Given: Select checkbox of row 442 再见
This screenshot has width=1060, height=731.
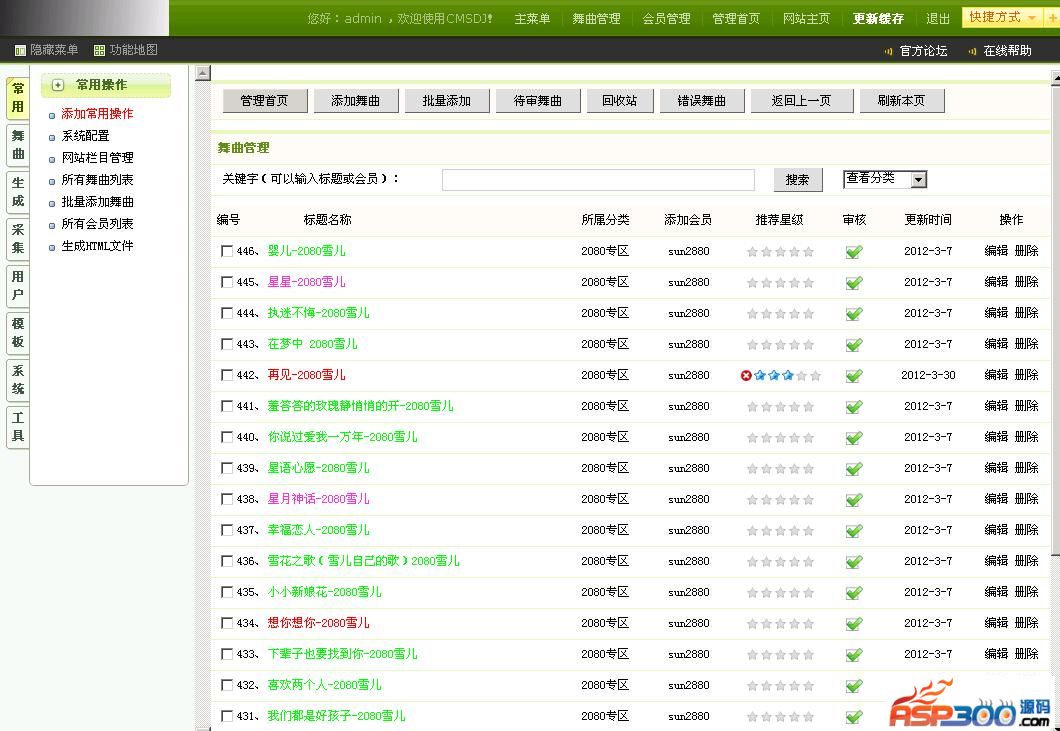Looking at the screenshot, I should coord(227,375).
